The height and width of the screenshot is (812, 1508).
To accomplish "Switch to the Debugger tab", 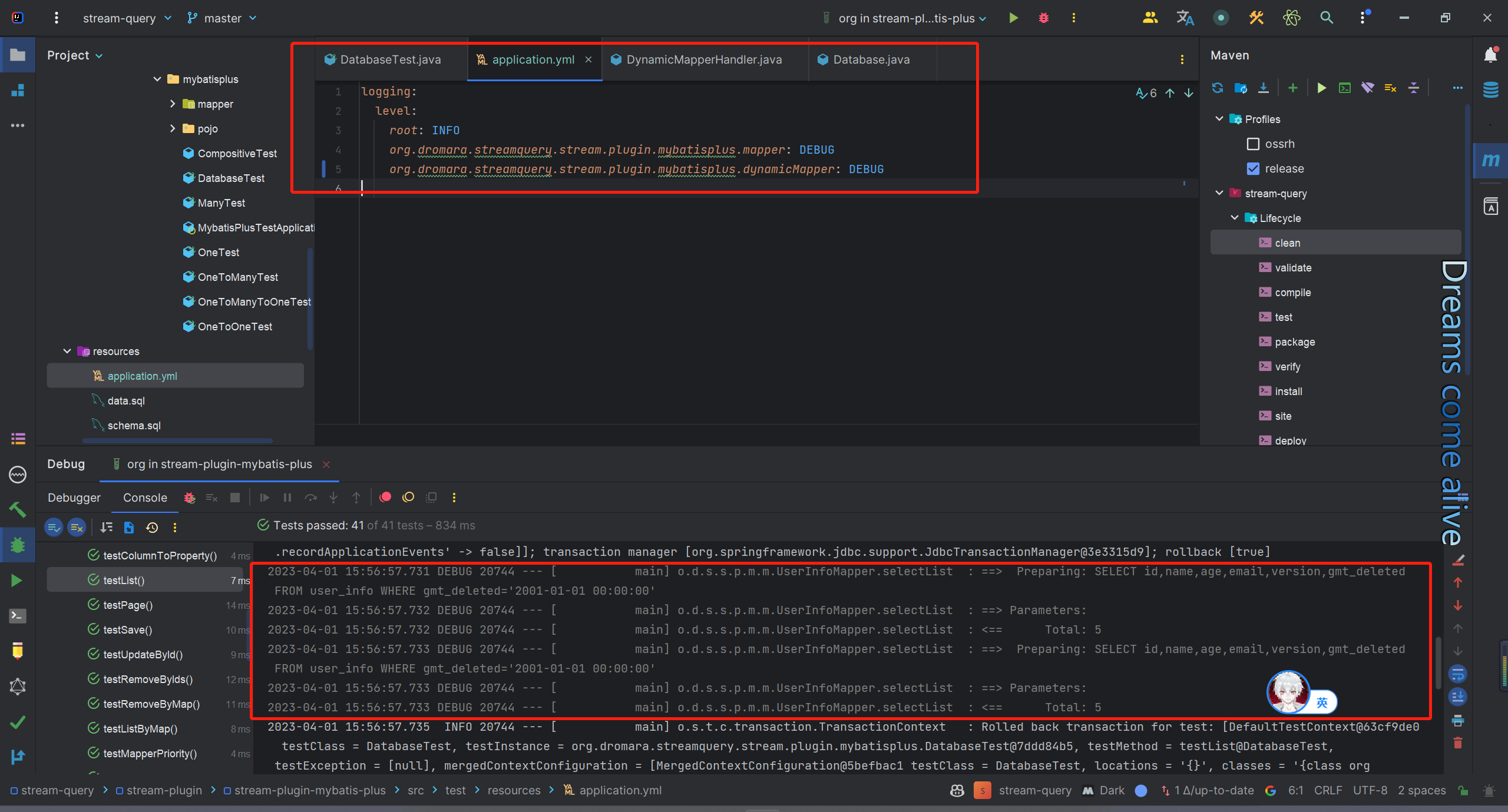I will (x=74, y=498).
